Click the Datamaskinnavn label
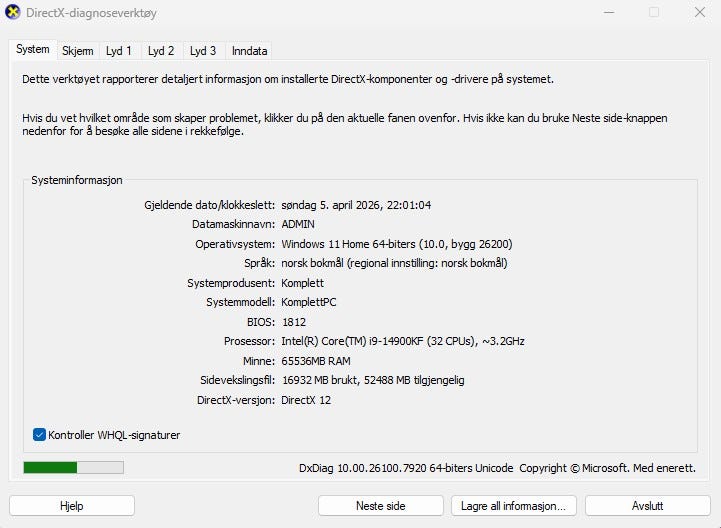721x528 pixels. (x=234, y=224)
